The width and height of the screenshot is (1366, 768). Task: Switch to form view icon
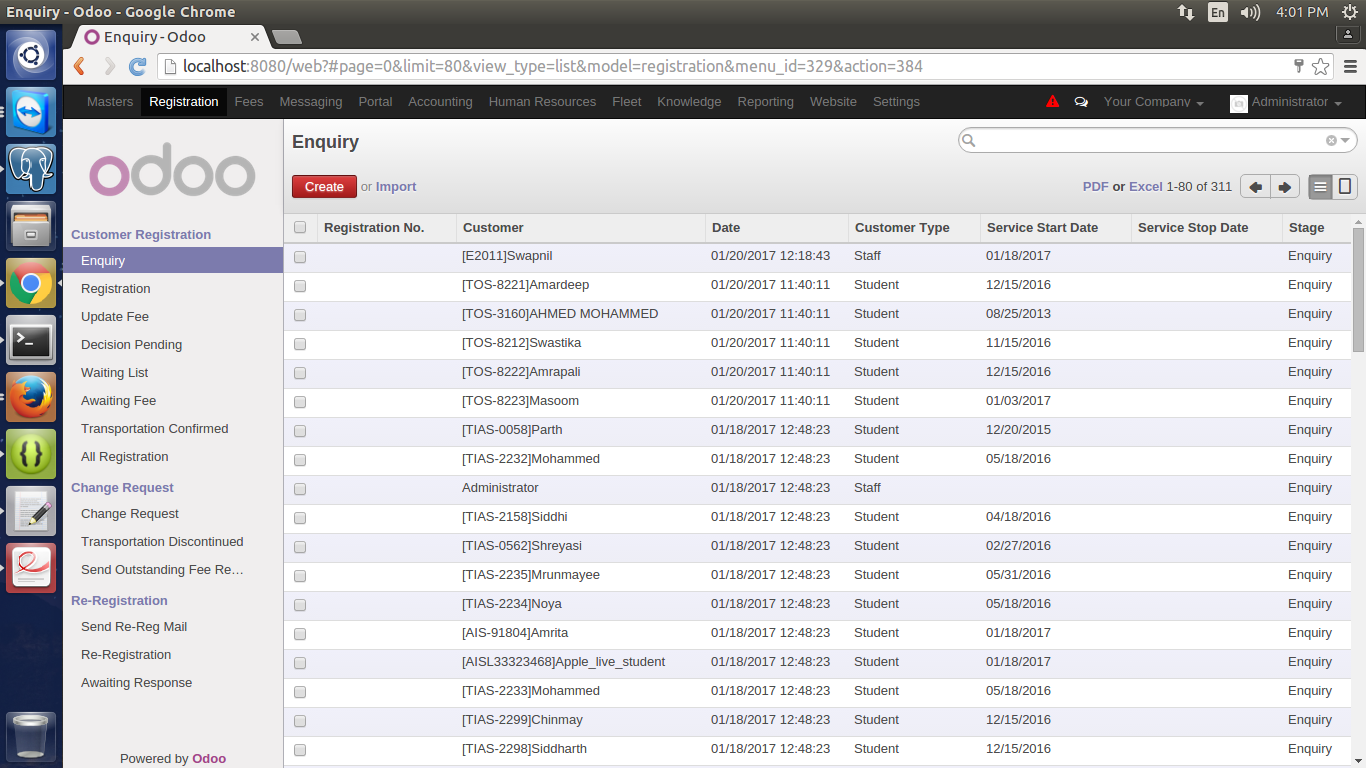coord(1345,187)
